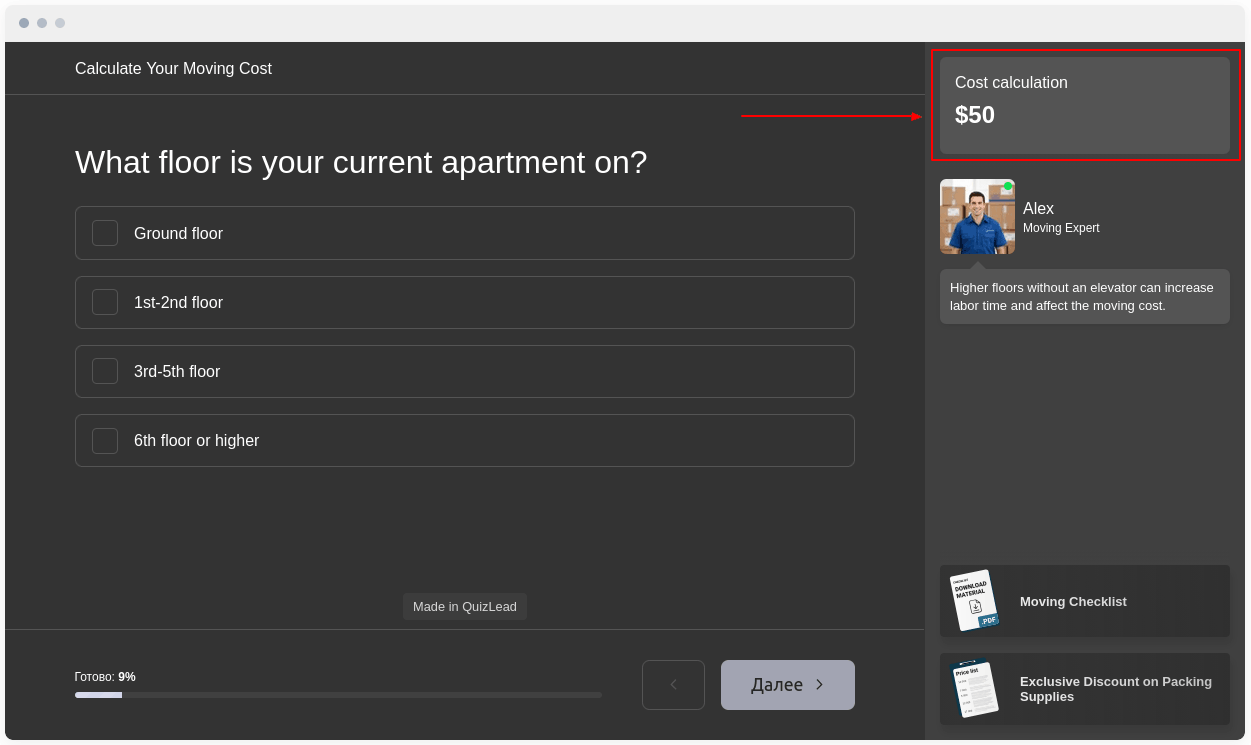This screenshot has height=745, width=1251.
Task: Enable the 6th floor or higher checkbox
Action: pos(105,441)
